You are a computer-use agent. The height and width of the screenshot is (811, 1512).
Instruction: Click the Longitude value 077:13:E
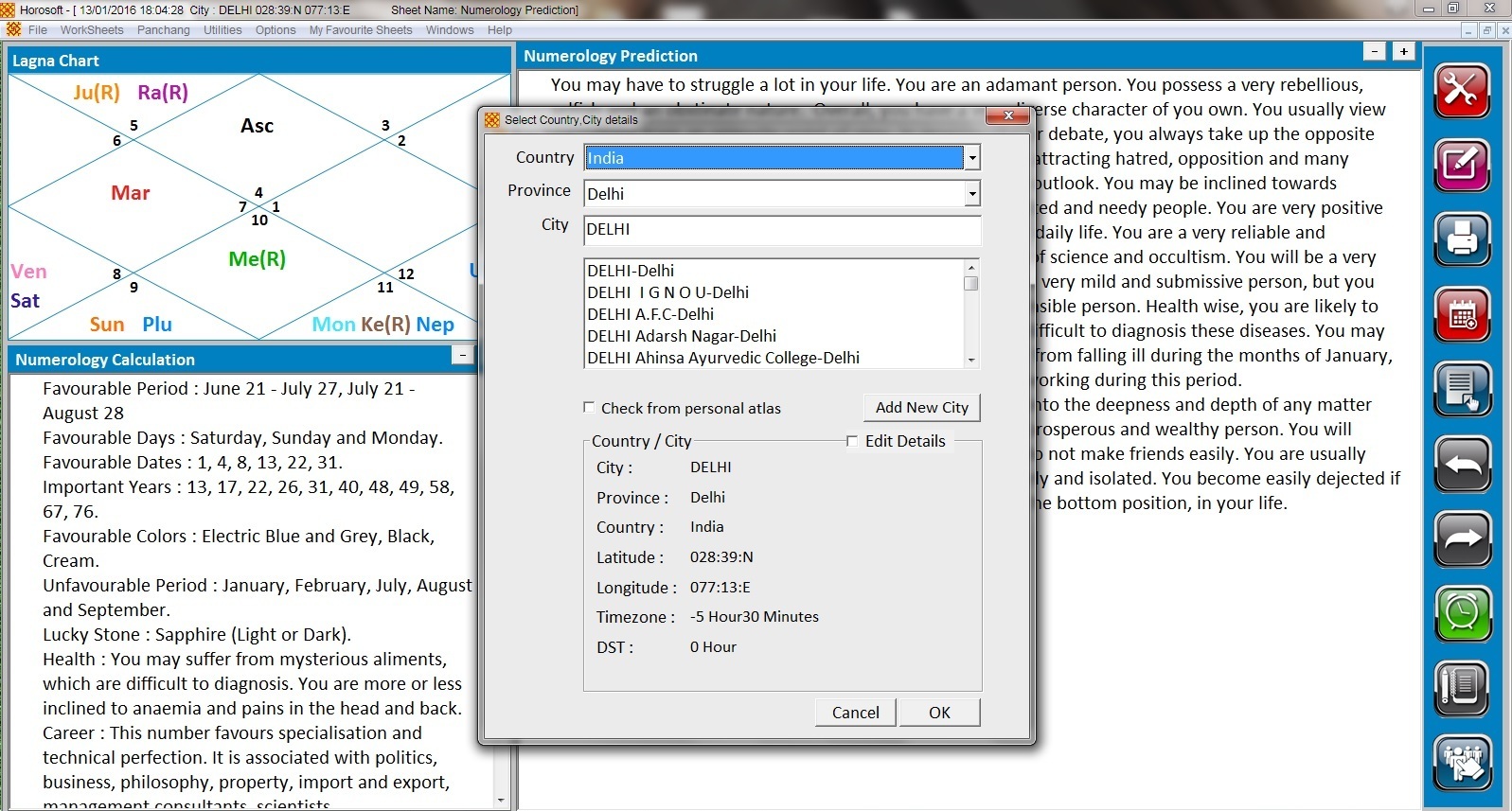point(720,588)
